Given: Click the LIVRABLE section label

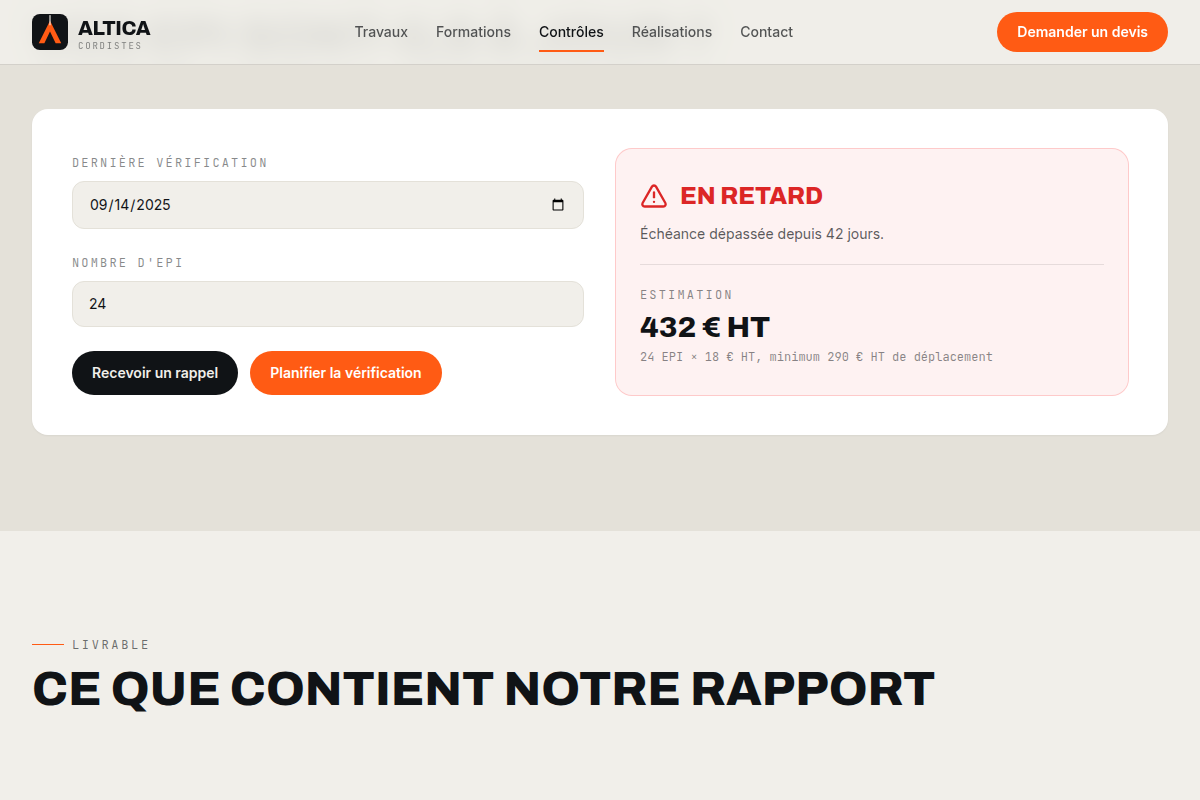Looking at the screenshot, I should [x=111, y=645].
